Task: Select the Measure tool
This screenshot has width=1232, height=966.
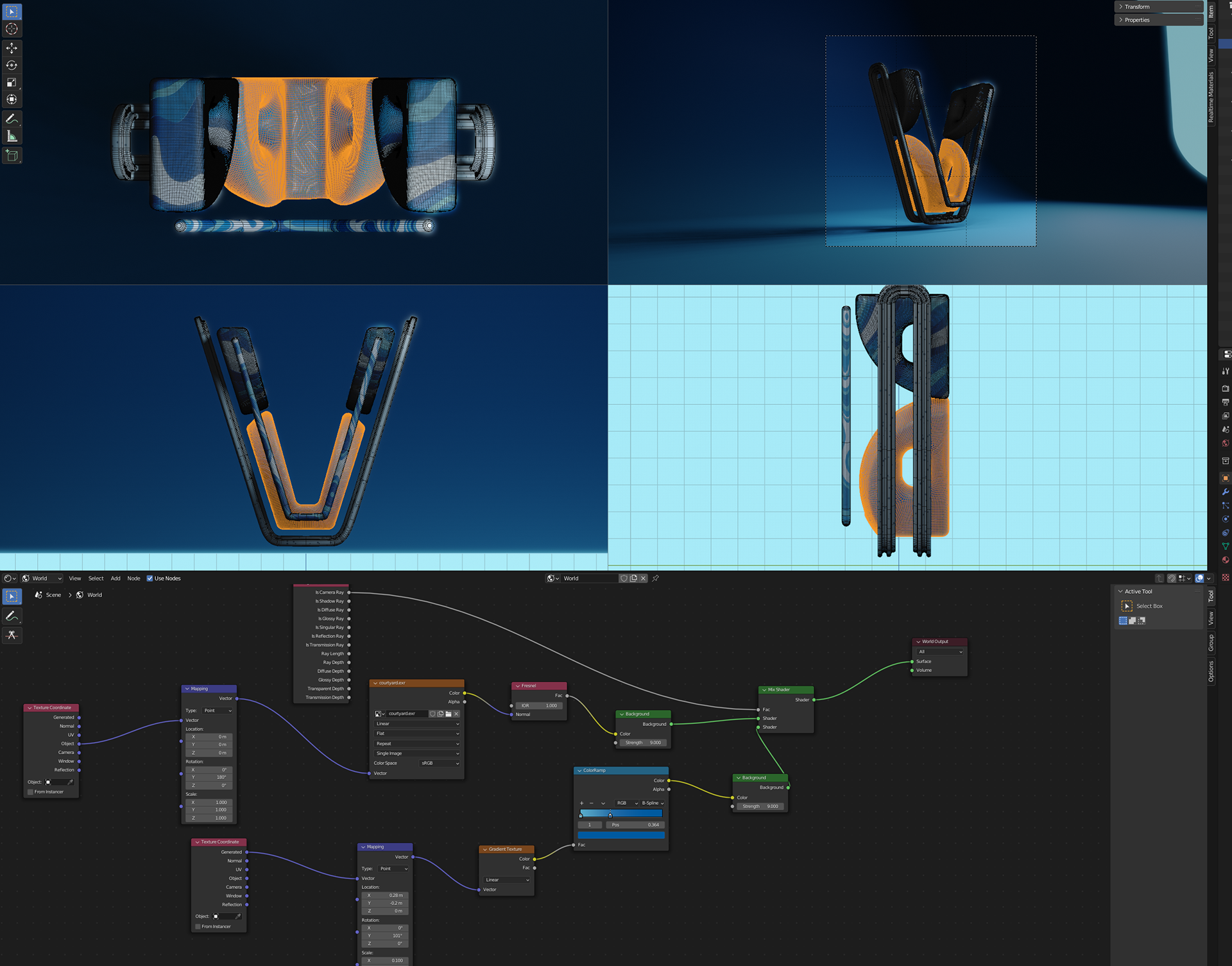Action: click(x=12, y=136)
